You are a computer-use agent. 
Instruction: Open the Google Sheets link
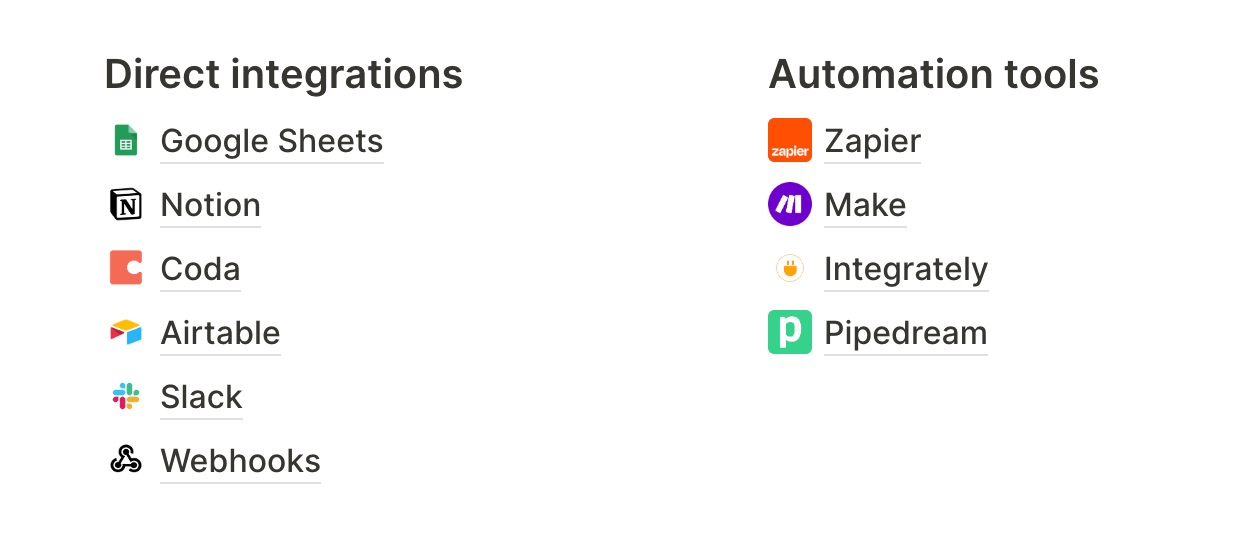pos(271,141)
